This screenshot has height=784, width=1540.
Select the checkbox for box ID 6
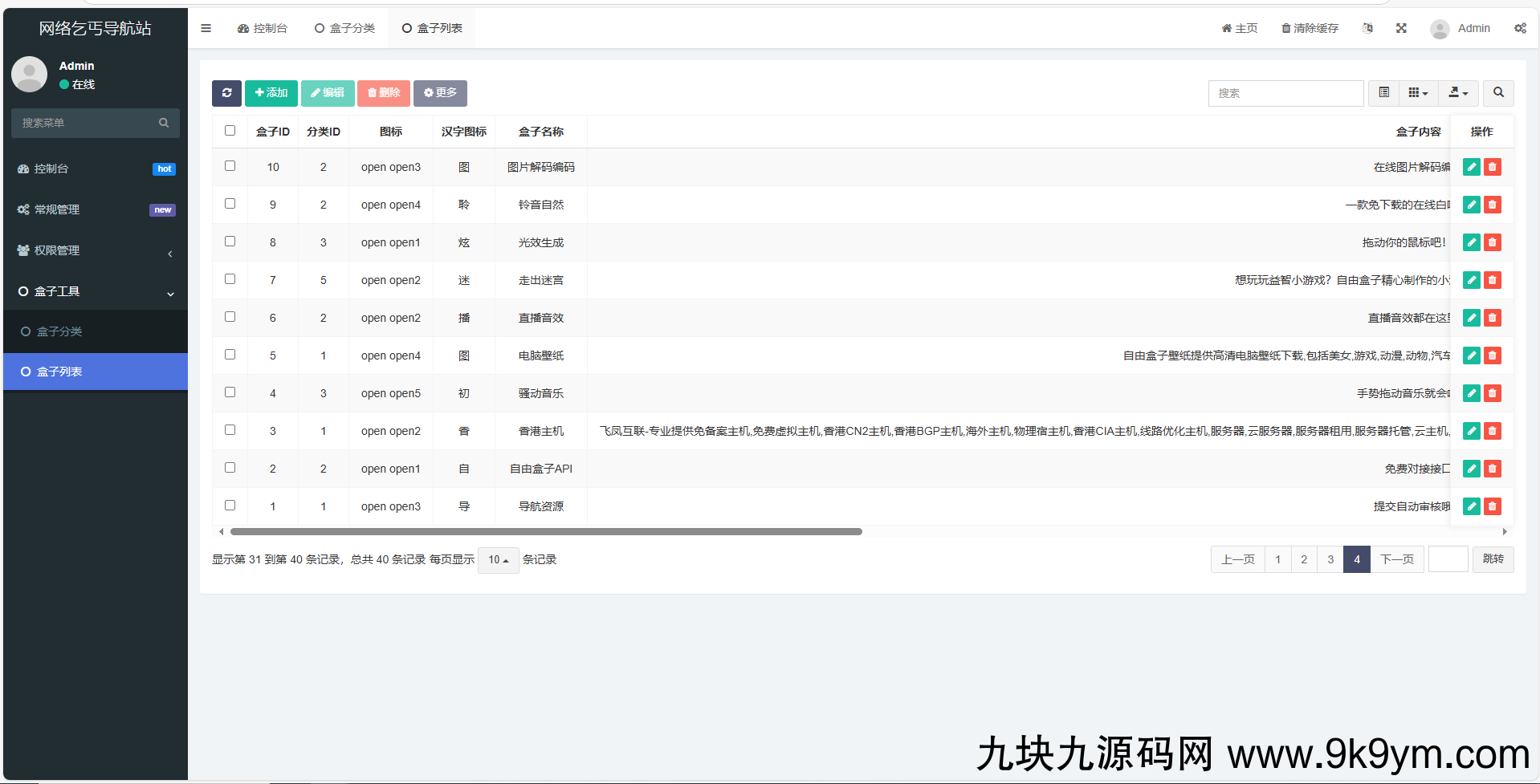pyautogui.click(x=230, y=316)
